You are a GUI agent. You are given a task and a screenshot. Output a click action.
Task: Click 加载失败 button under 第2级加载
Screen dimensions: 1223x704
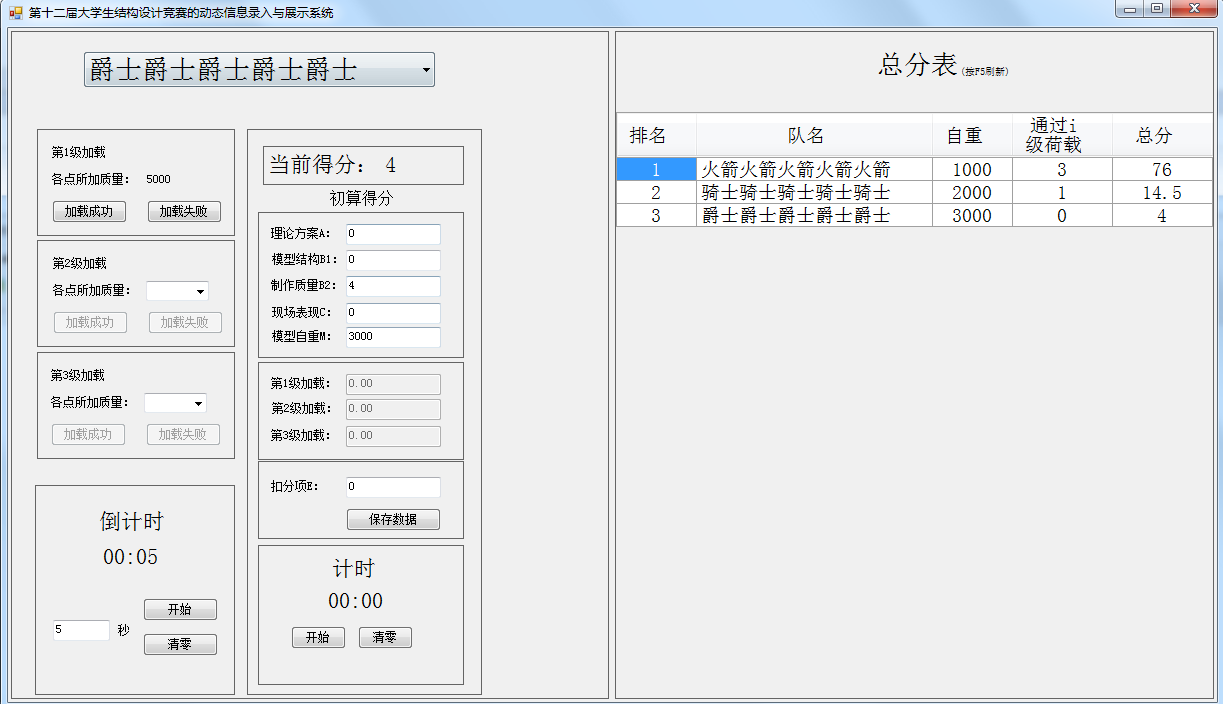[185, 323]
